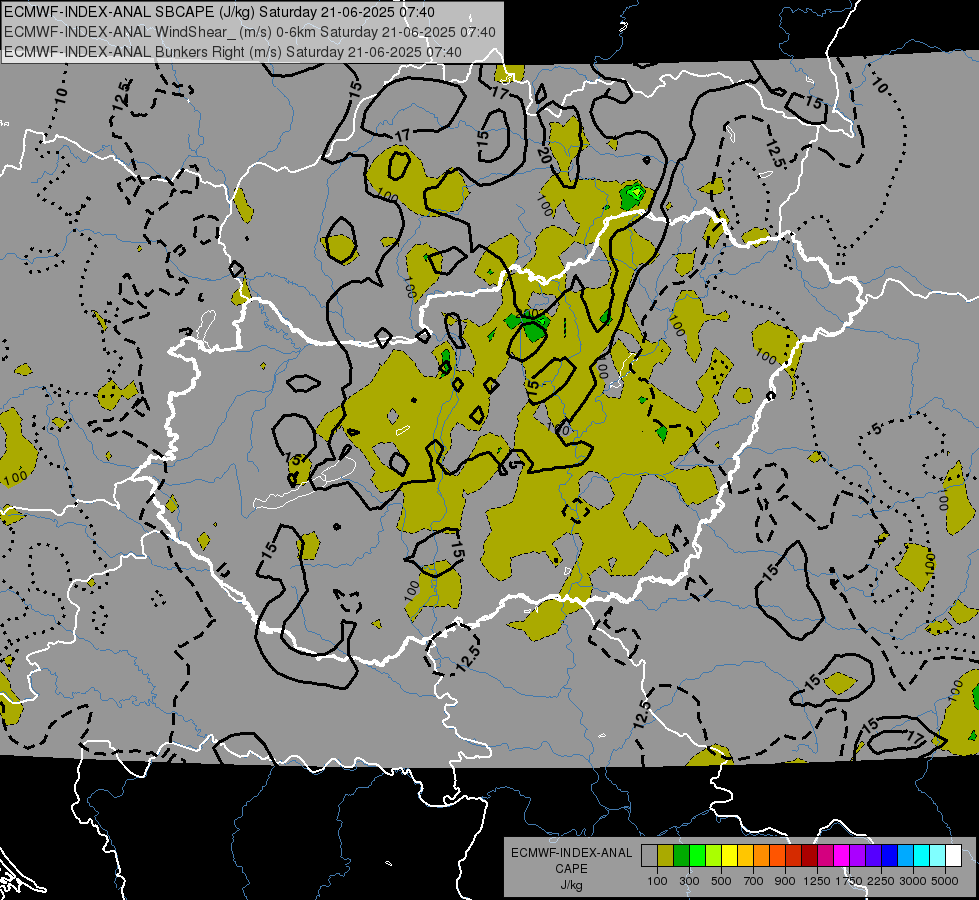Pick the bright magenta swatch left of 1750
The height and width of the screenshot is (900, 979).
841,856
